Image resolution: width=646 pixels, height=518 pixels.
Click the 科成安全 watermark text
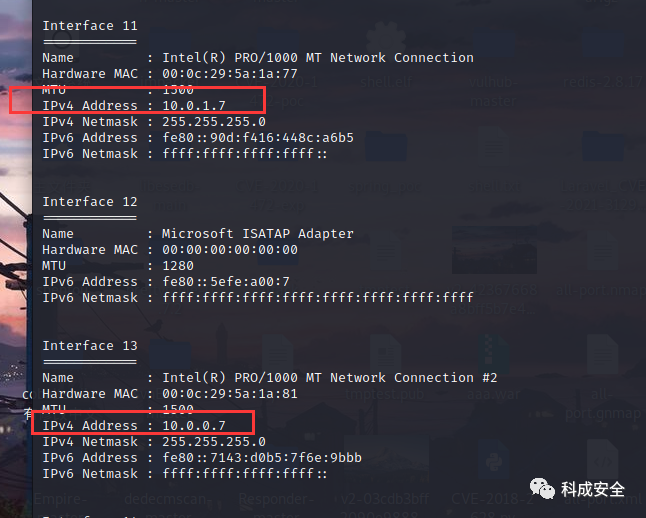tap(592, 489)
